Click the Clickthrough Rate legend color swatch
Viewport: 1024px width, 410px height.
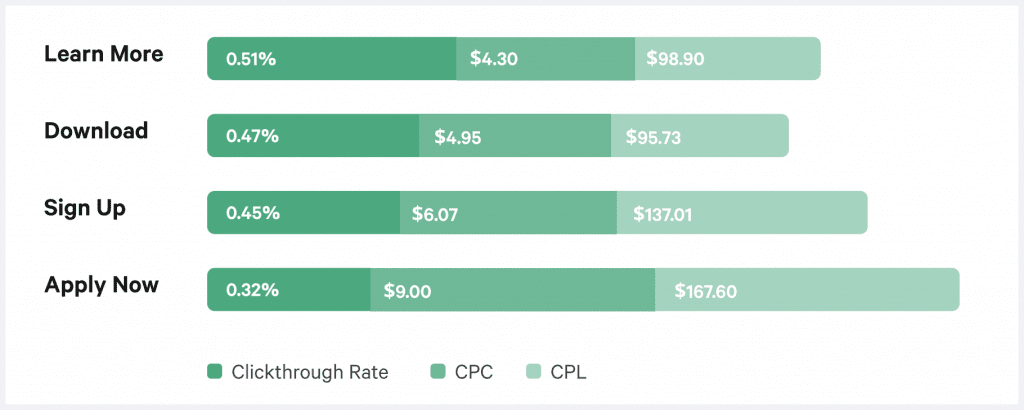pos(214,373)
